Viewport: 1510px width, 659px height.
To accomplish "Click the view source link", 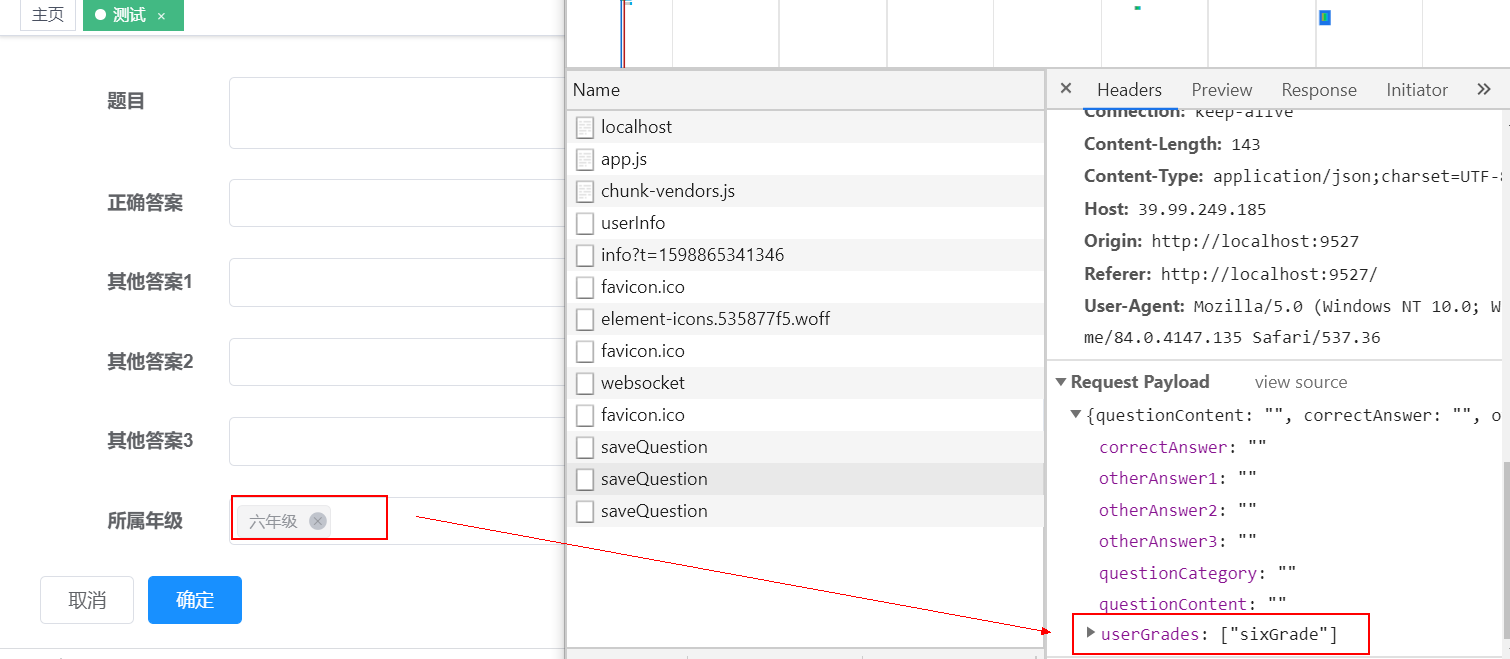I will 1301,382.
